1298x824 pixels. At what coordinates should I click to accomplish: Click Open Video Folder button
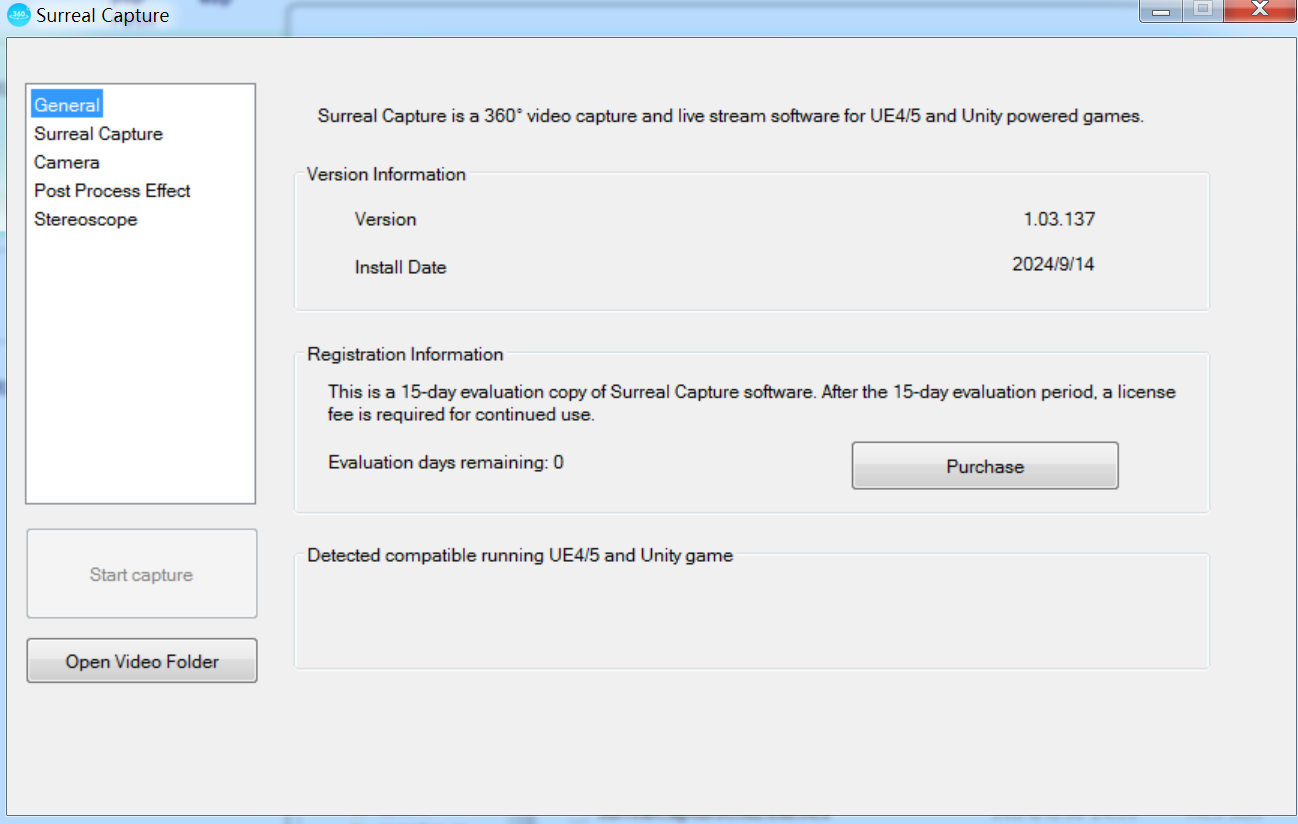(142, 661)
